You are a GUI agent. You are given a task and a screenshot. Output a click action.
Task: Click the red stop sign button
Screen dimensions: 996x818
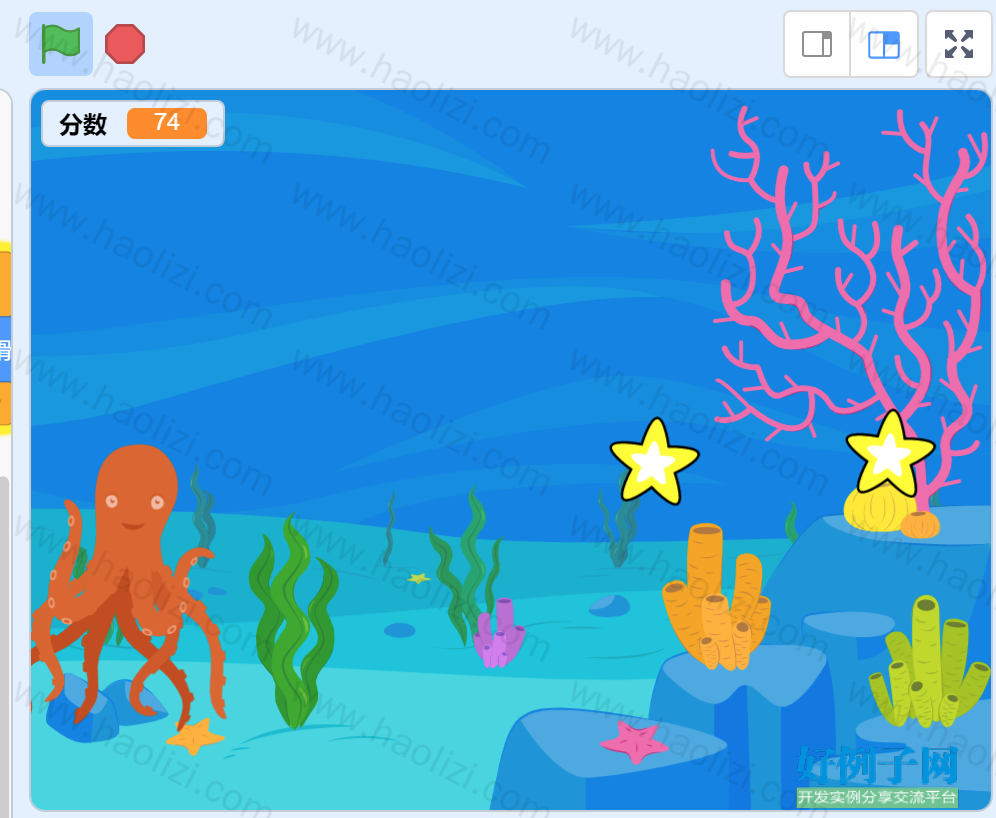point(125,44)
